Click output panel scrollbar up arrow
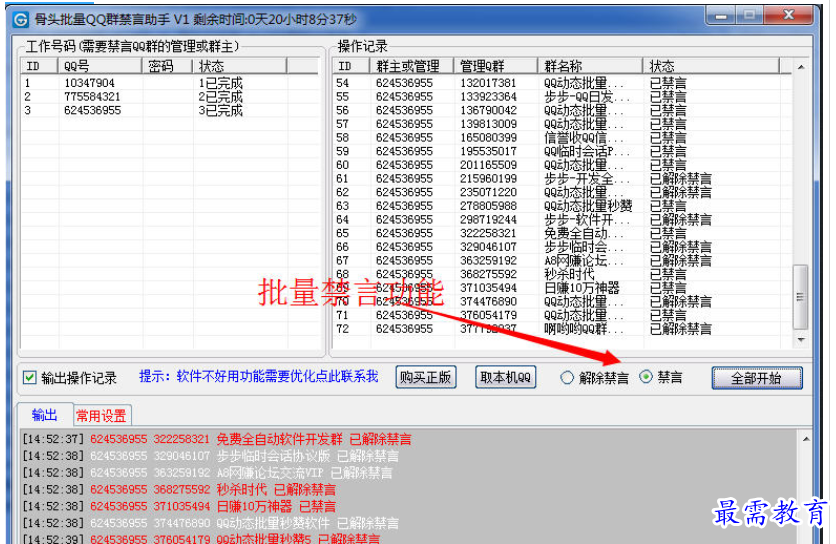This screenshot has height=544, width=836. (x=806, y=439)
